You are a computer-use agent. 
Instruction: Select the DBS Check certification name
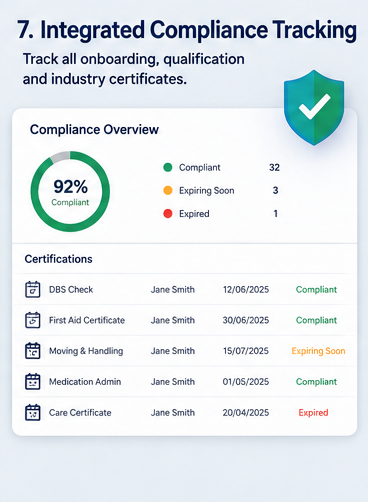click(71, 289)
